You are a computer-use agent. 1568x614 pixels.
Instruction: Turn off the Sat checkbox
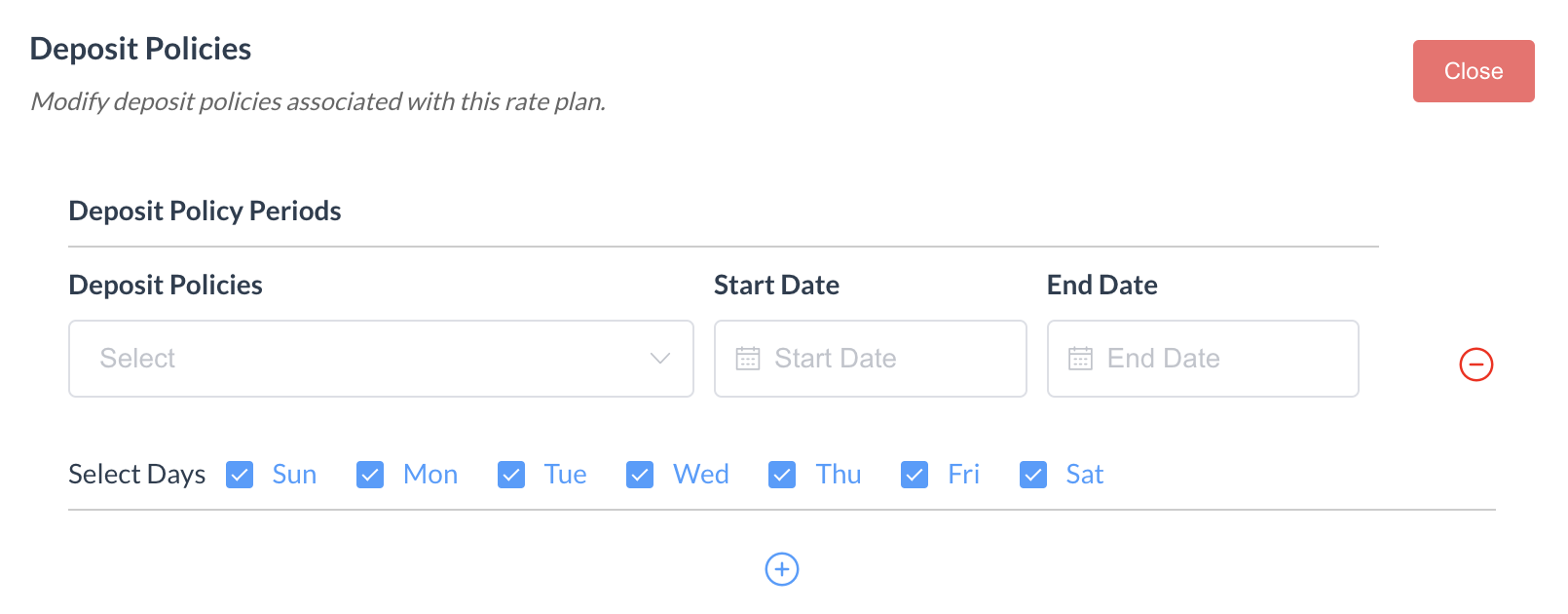click(1033, 475)
